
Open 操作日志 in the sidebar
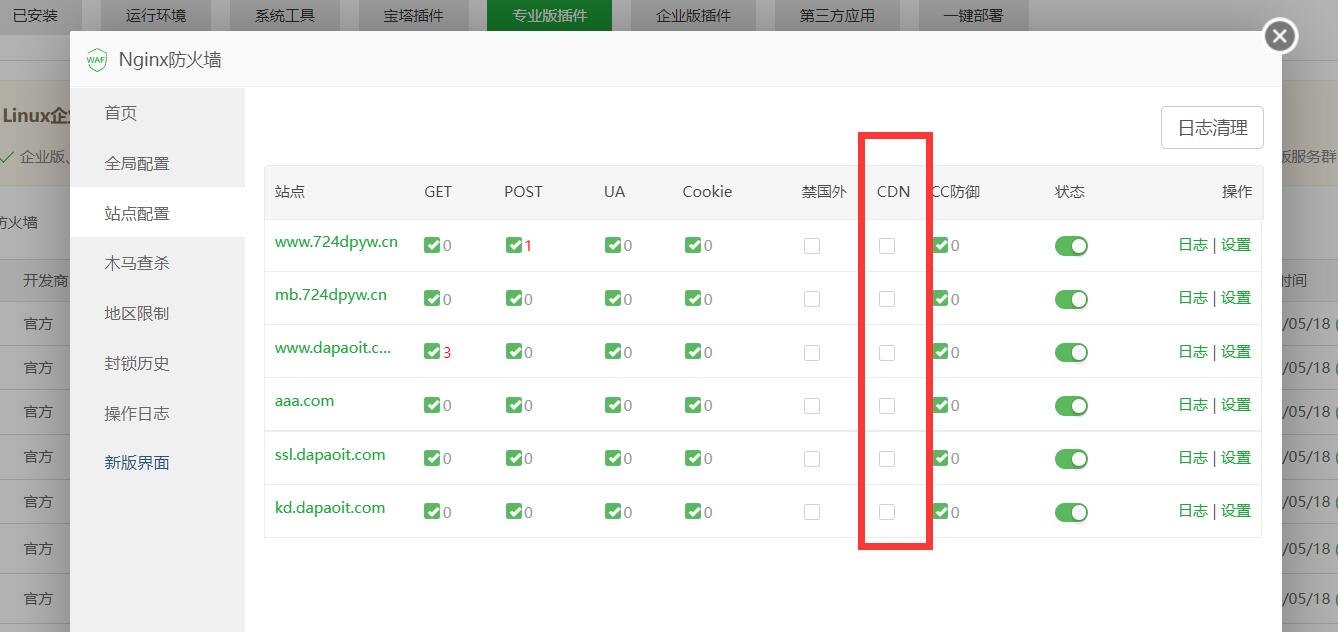click(137, 413)
